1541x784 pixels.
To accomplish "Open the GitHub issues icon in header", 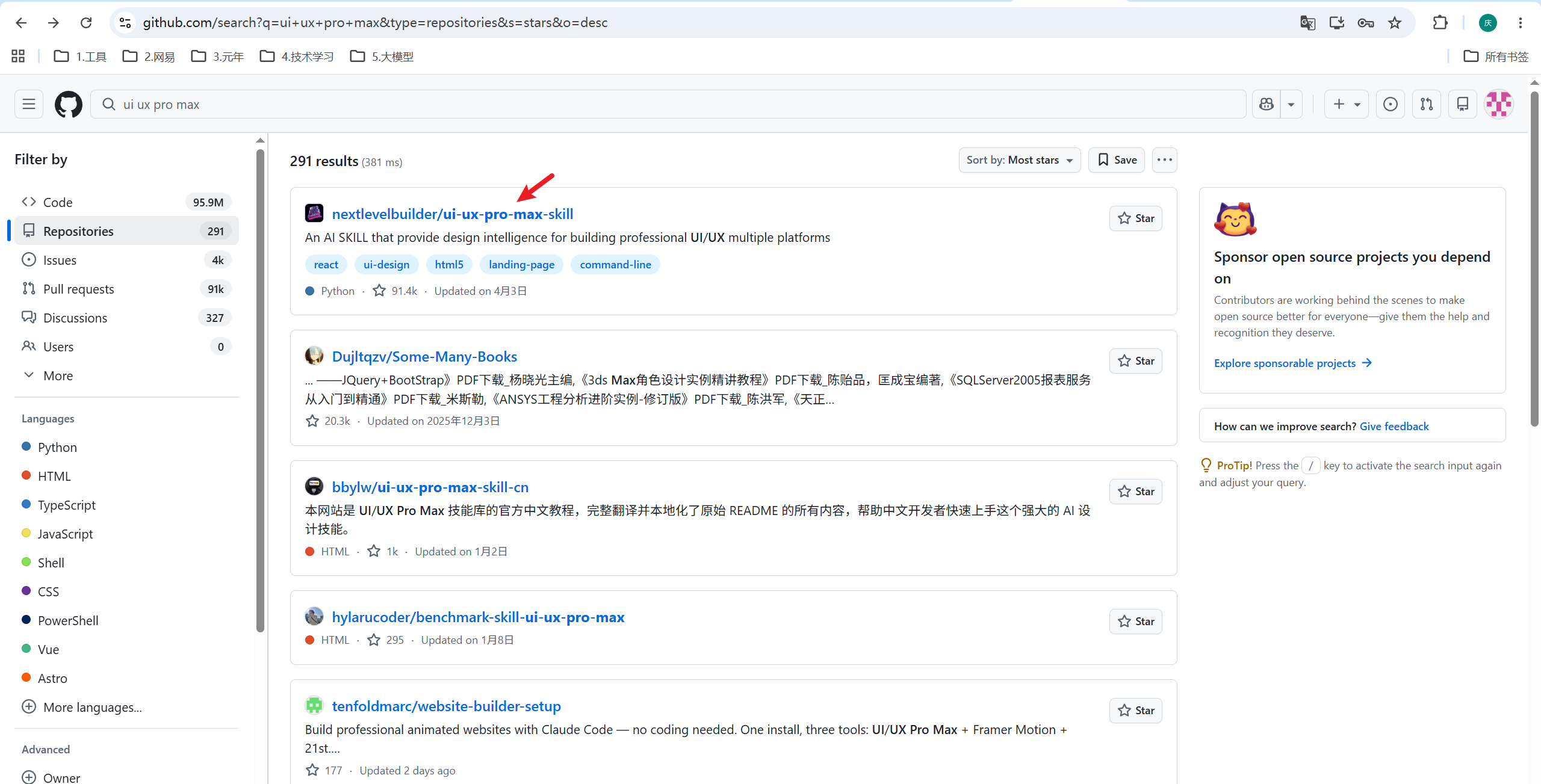I will (x=1391, y=104).
